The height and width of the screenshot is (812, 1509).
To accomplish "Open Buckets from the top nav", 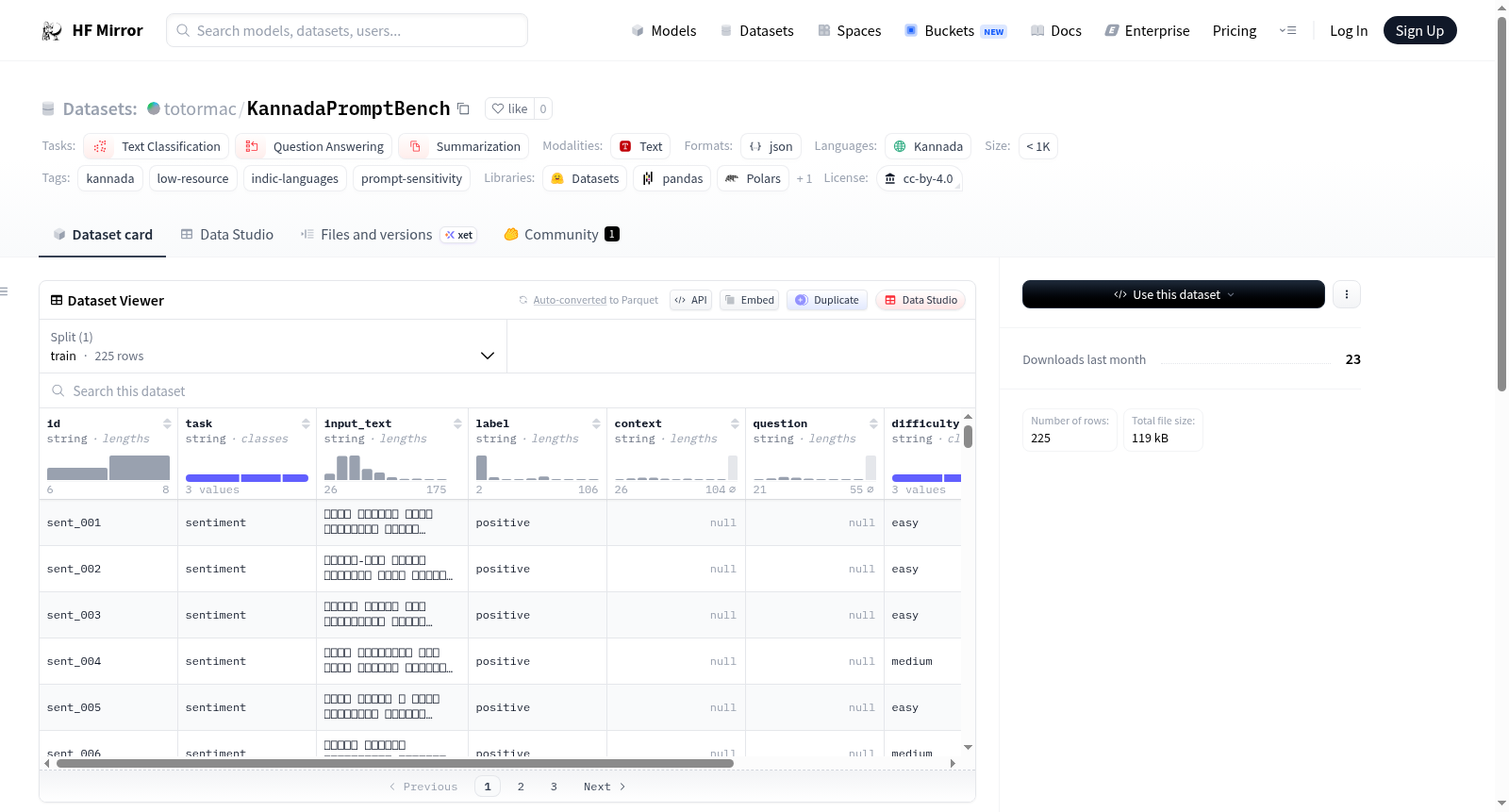I will 955,31.
